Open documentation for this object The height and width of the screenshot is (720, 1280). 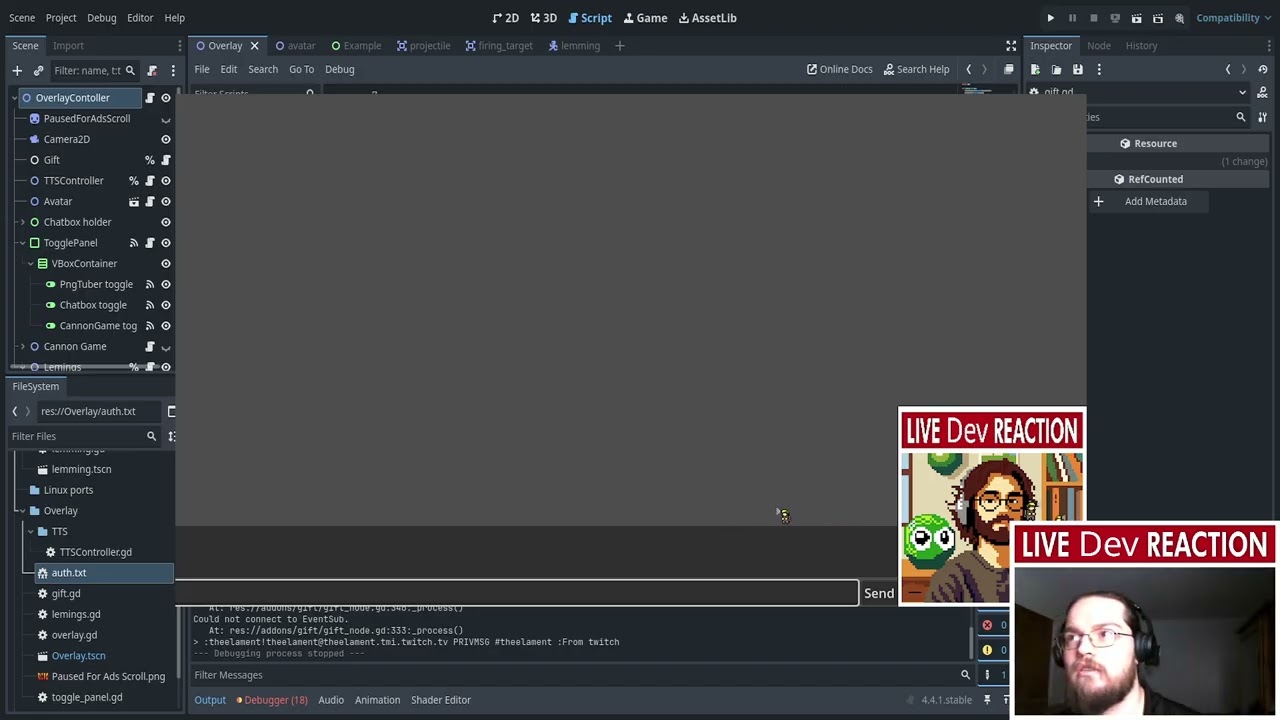[1263, 92]
